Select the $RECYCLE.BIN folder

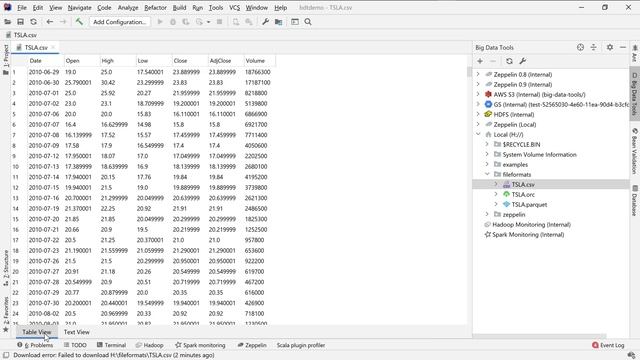[521, 144]
